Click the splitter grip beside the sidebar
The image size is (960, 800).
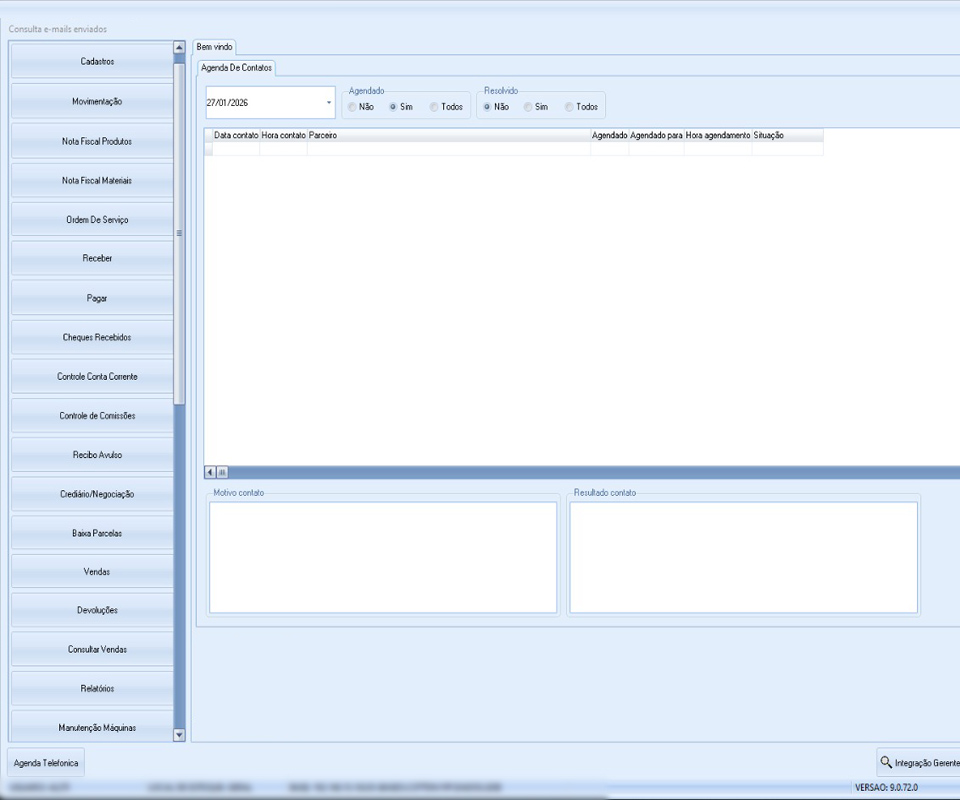(179, 233)
